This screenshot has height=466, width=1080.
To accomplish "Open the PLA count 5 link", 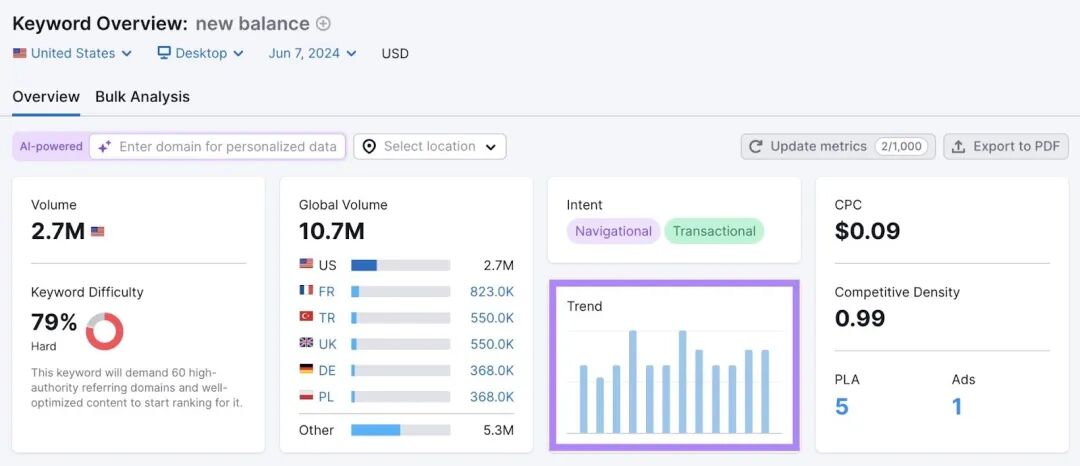I will point(842,407).
